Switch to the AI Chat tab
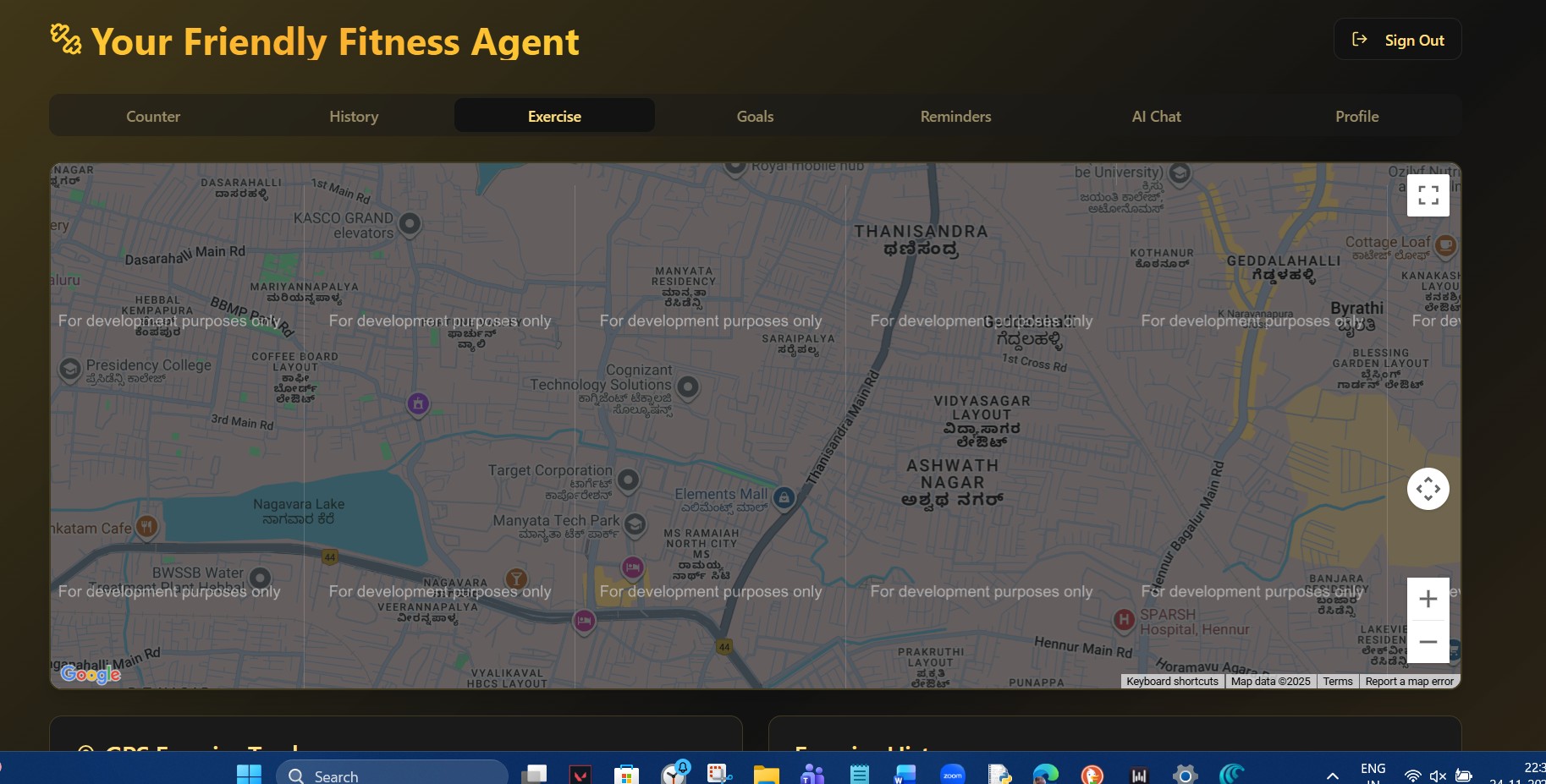Viewport: 1546px width, 784px height. pos(1156,116)
